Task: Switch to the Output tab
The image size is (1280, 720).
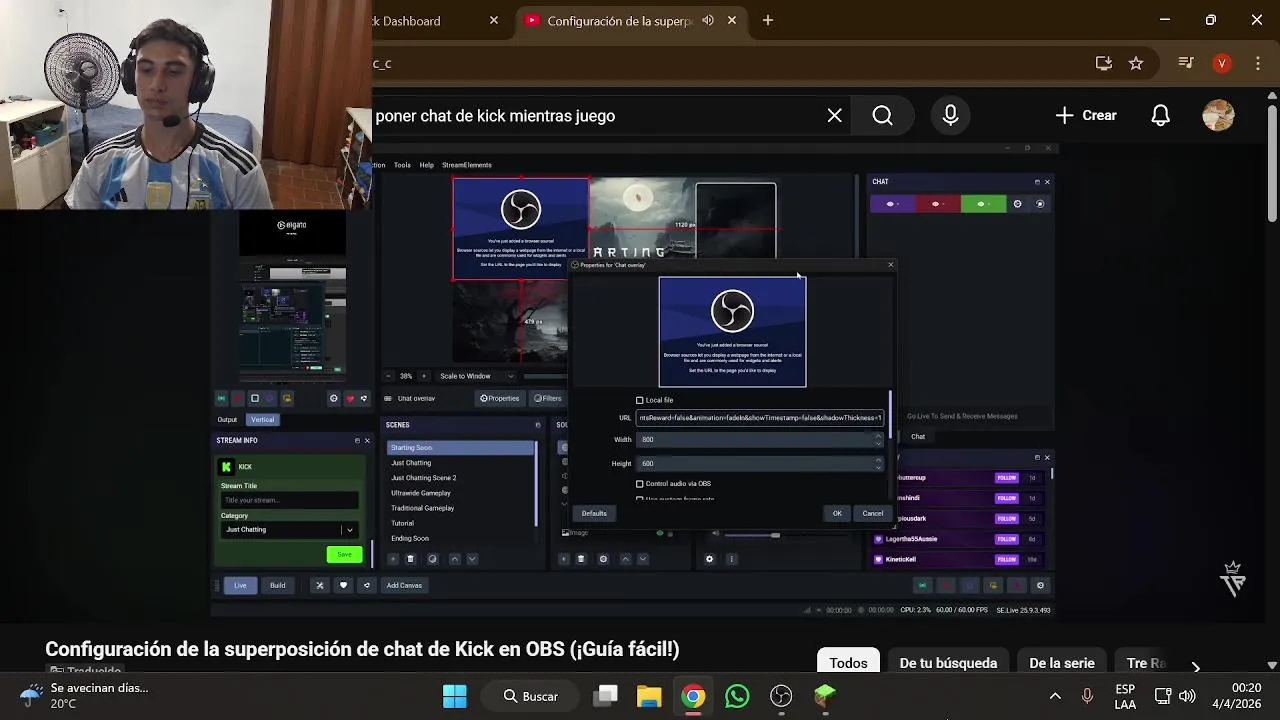Action: click(x=228, y=420)
